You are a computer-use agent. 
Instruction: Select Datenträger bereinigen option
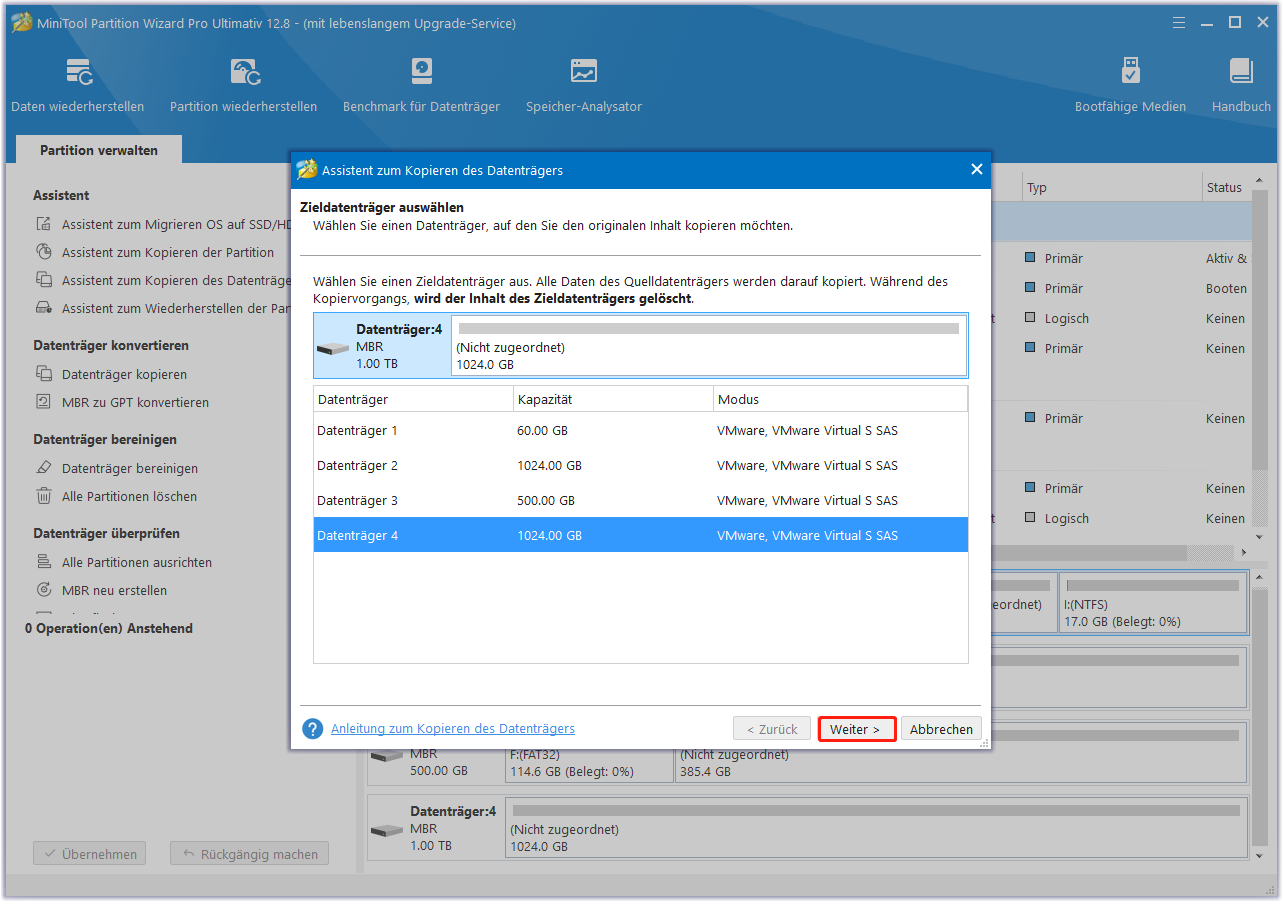pyautogui.click(x=117, y=468)
